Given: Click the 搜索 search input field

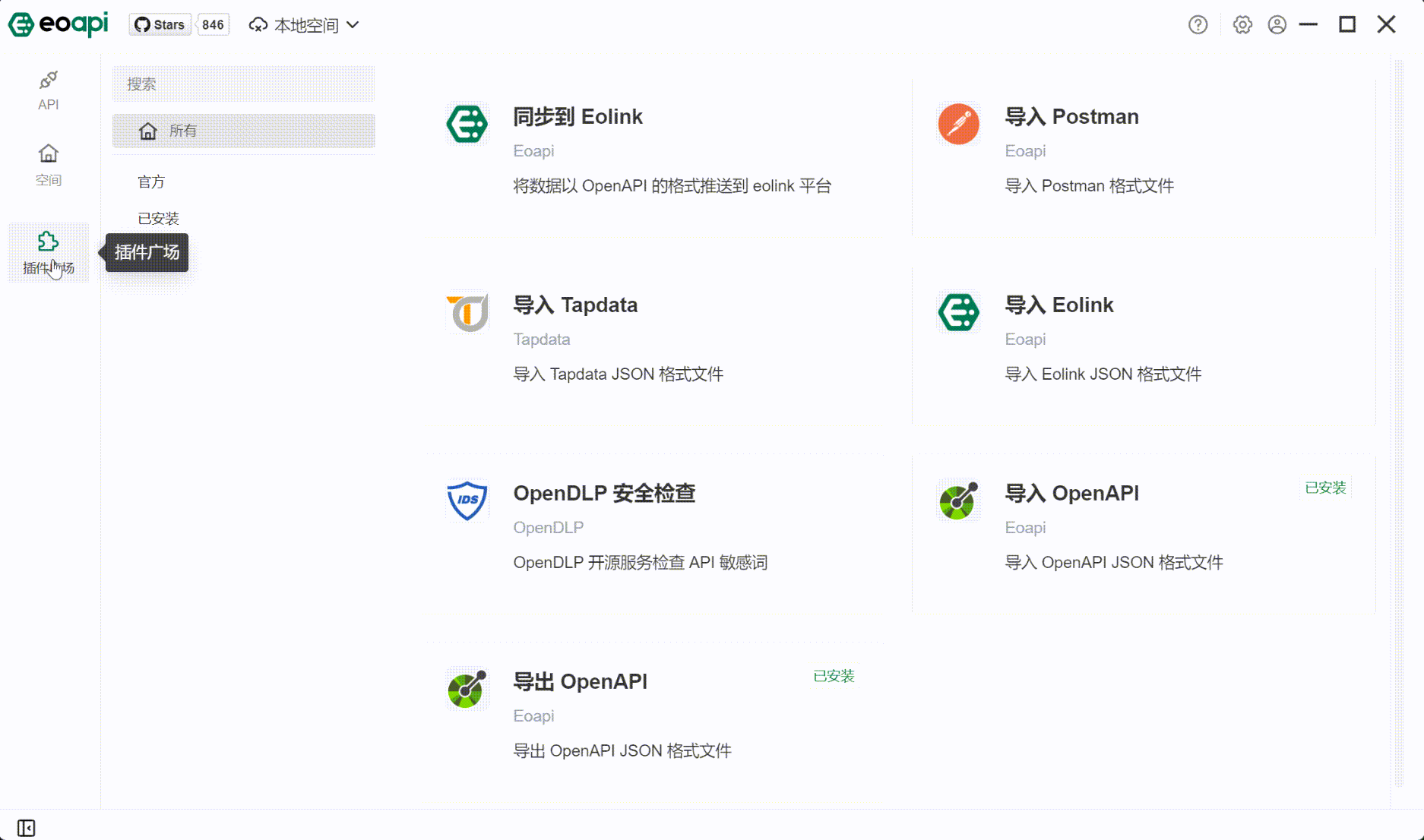Looking at the screenshot, I should (243, 84).
